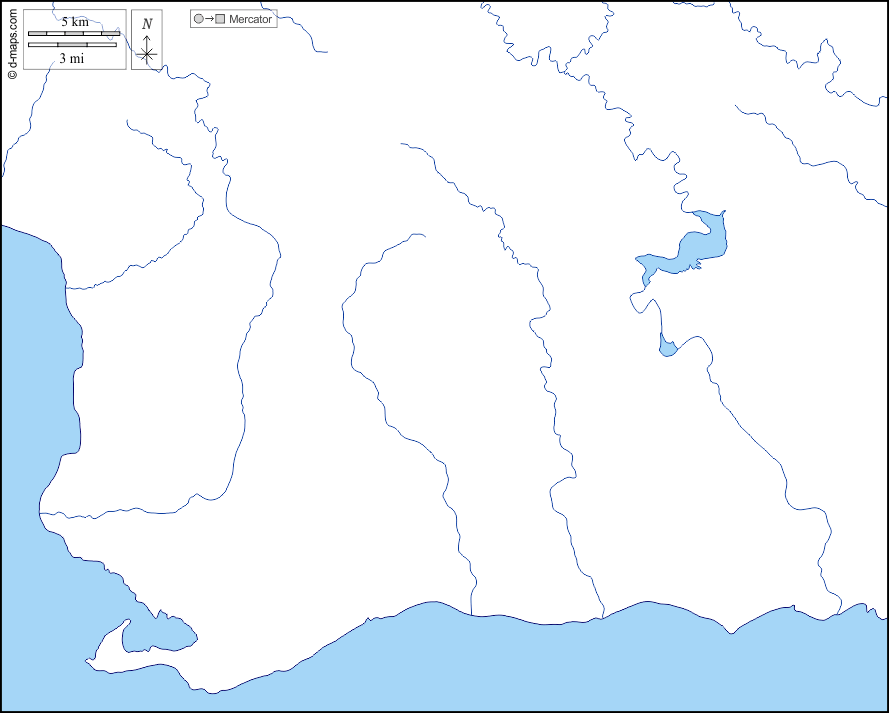This screenshot has height=713, width=889.
Task: Click the easternmost river mouth on south coast
Action: pyautogui.click(x=838, y=616)
